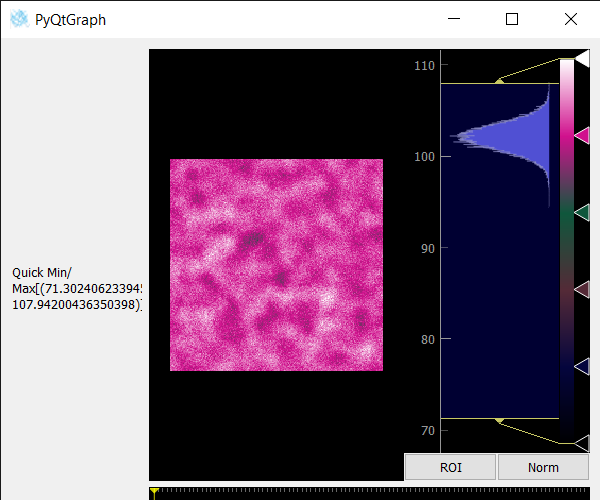Screen dimensions: 600x500
Task: Click the ROI button
Action: [x=450, y=467]
